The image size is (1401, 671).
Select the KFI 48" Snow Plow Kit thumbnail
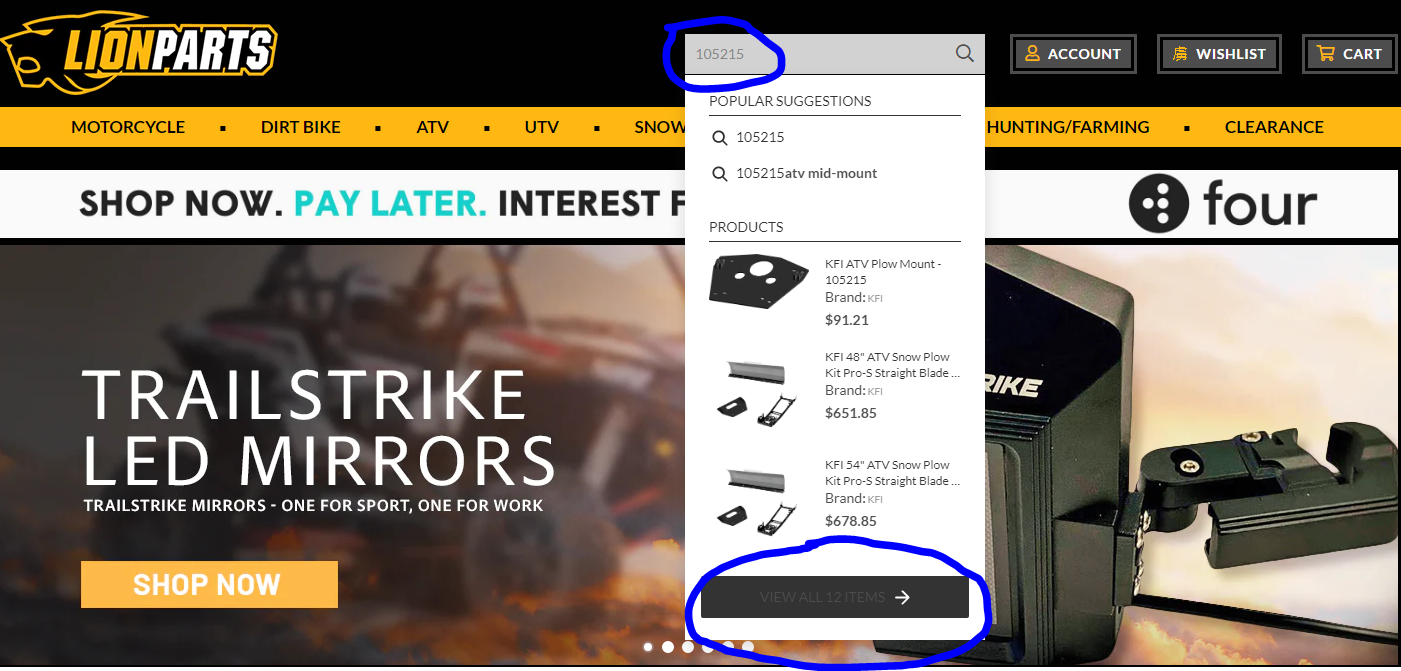[x=759, y=388]
